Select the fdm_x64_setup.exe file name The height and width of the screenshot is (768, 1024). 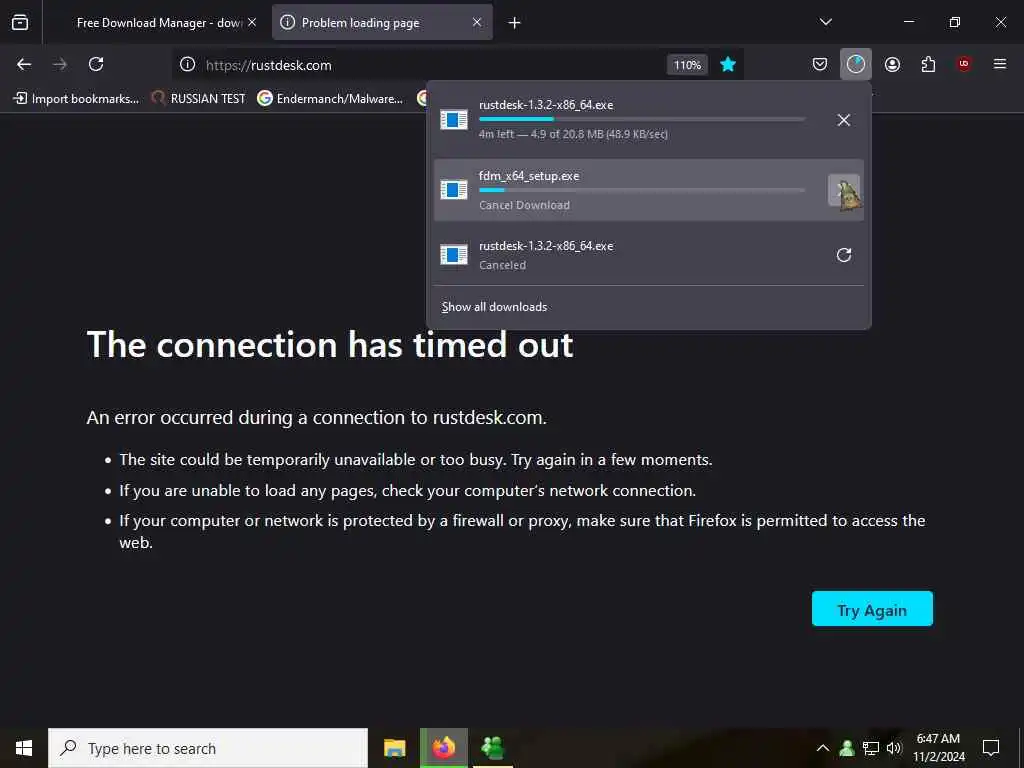pyautogui.click(x=529, y=176)
